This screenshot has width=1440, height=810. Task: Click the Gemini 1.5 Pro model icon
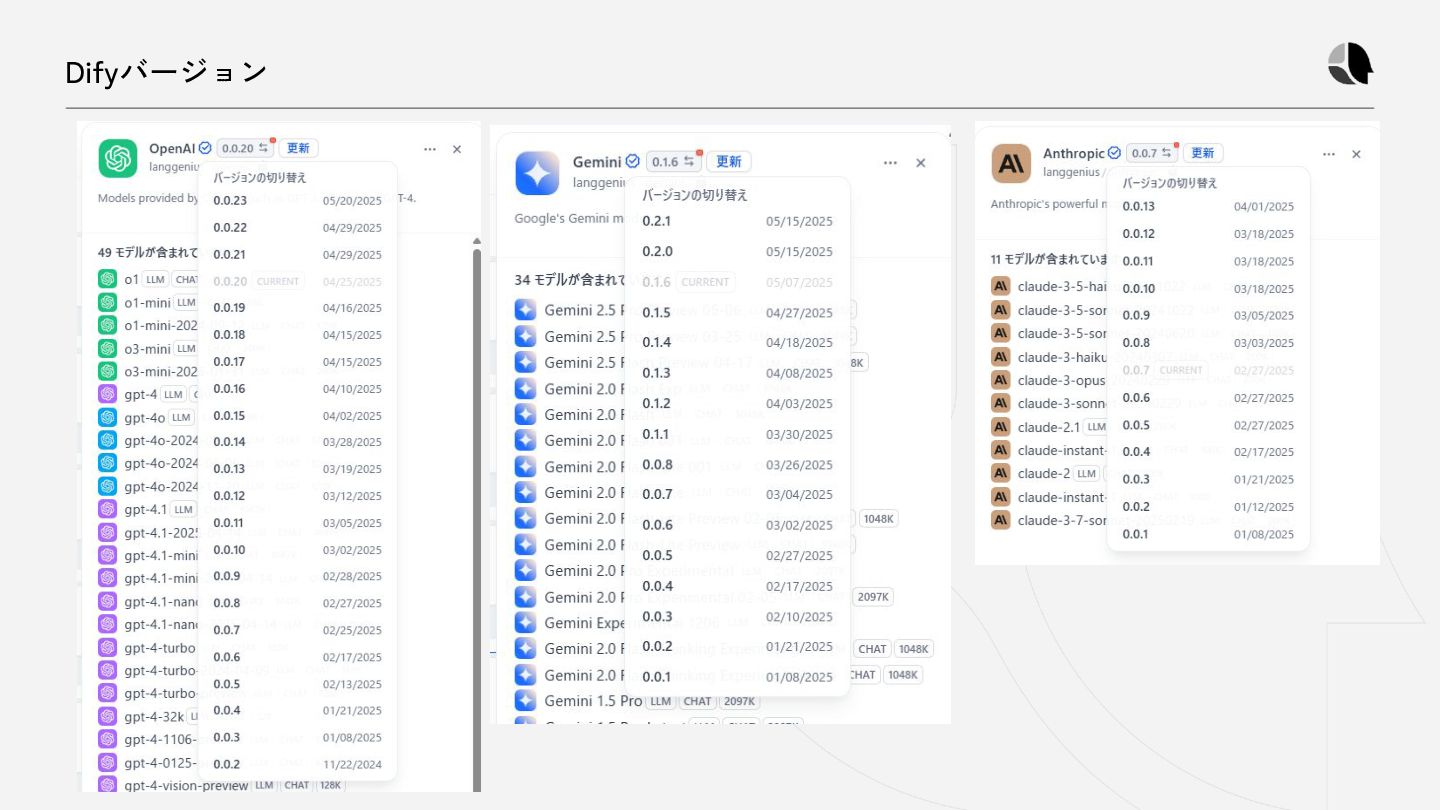click(526, 701)
